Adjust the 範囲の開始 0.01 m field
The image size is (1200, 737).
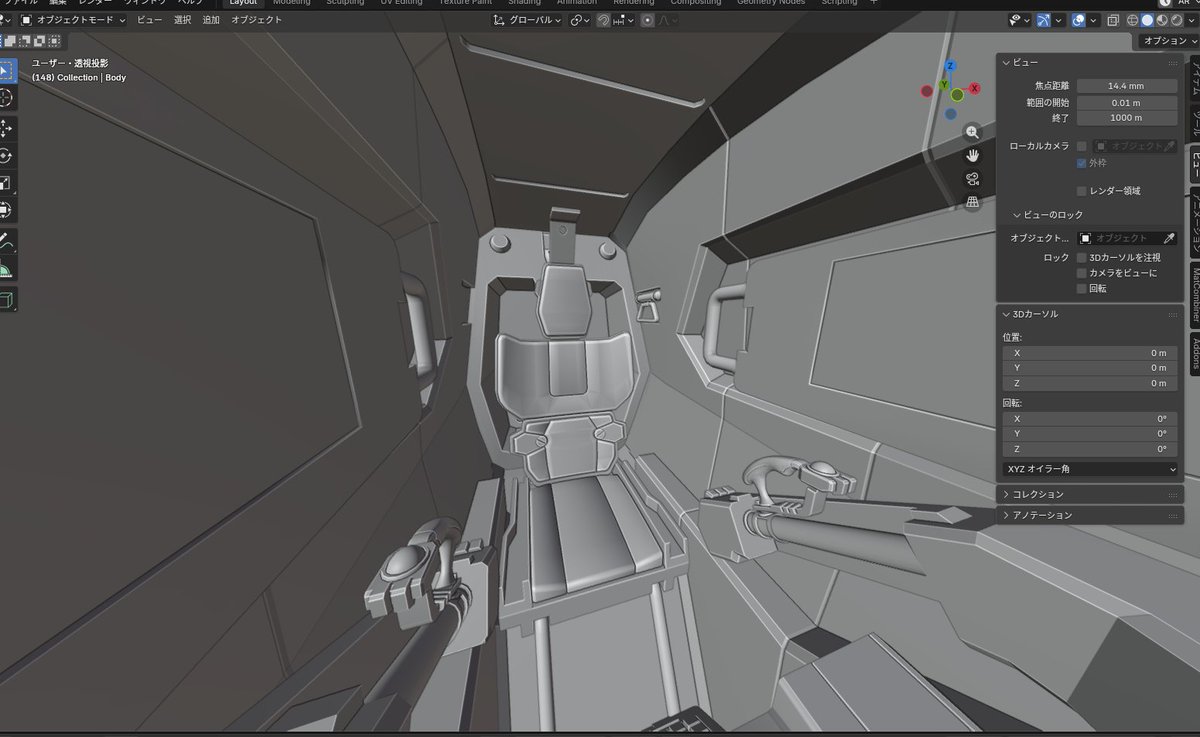(1126, 102)
